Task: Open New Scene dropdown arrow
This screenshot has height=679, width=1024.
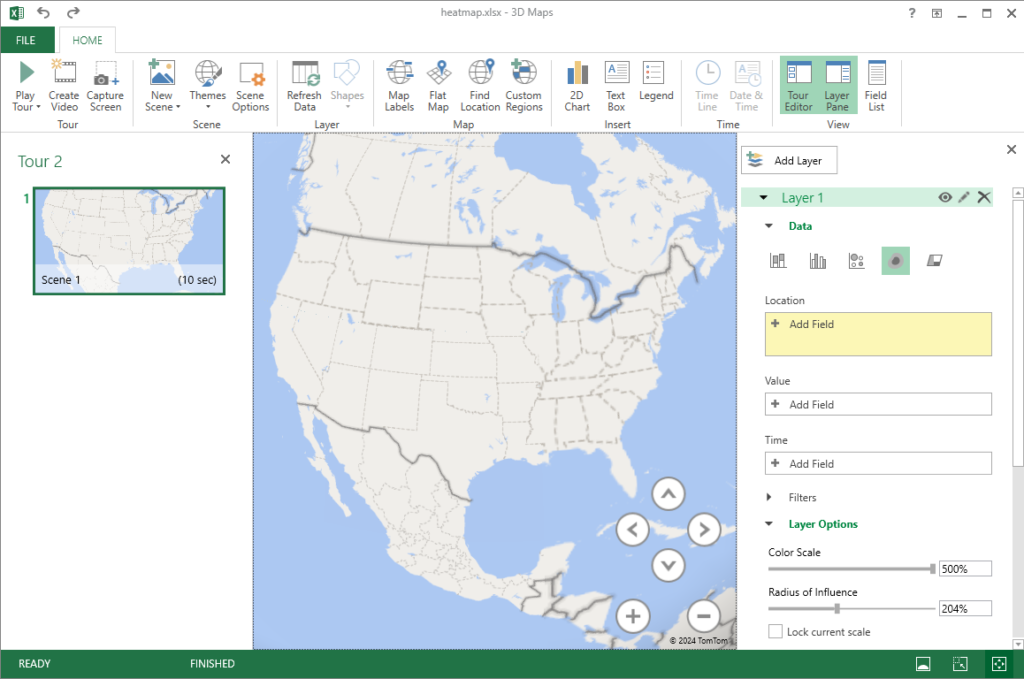Action: point(178,107)
